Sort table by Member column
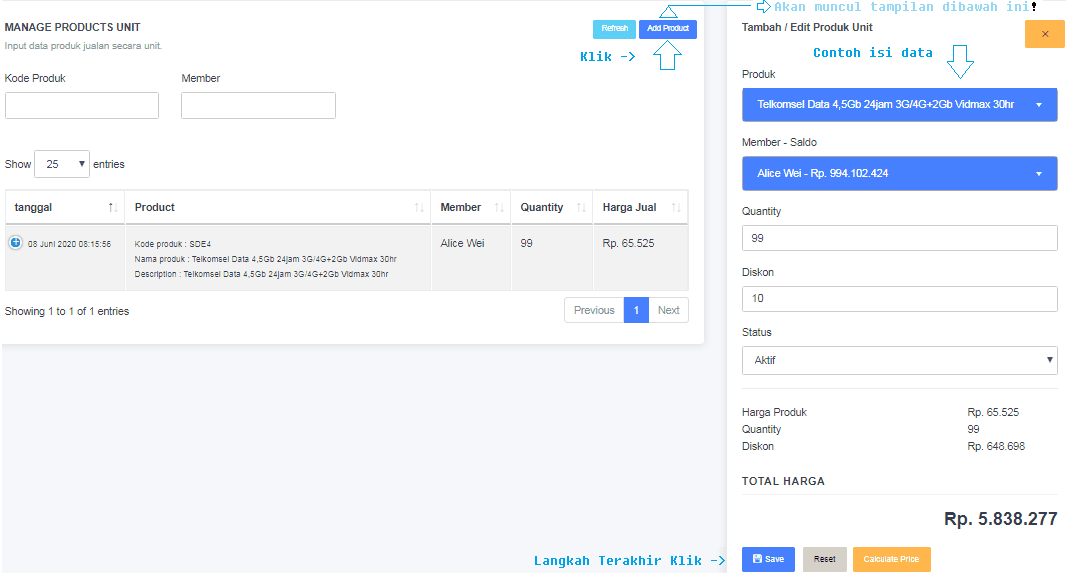Screen dimensions: 1066x574 click(470, 207)
